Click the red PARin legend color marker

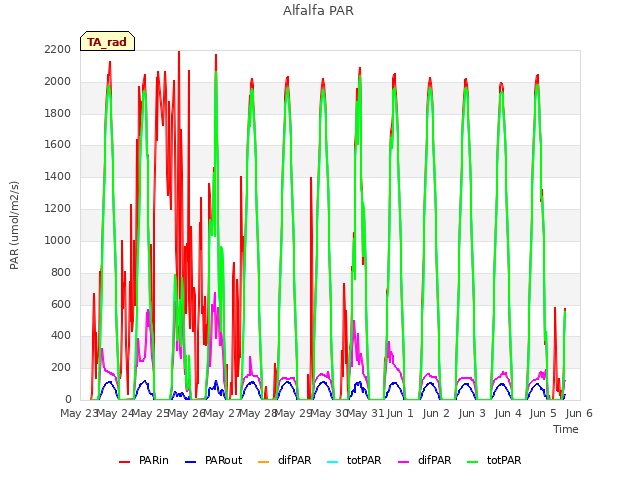[124, 462]
